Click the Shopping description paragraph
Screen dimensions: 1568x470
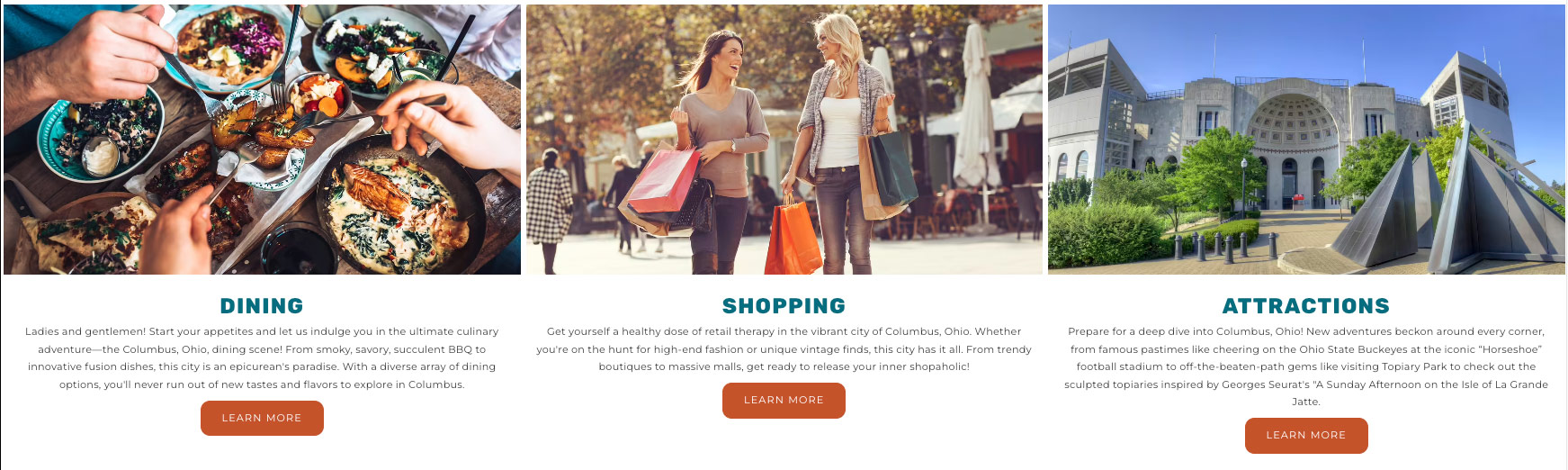click(x=784, y=349)
